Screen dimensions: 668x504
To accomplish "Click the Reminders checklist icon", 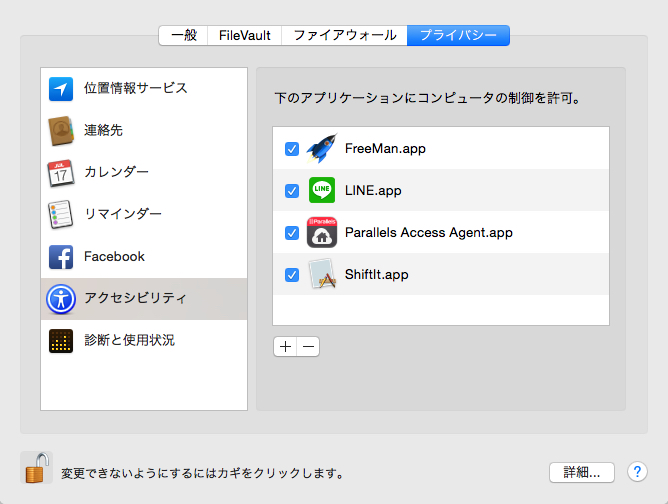I will pyautogui.click(x=61, y=214).
